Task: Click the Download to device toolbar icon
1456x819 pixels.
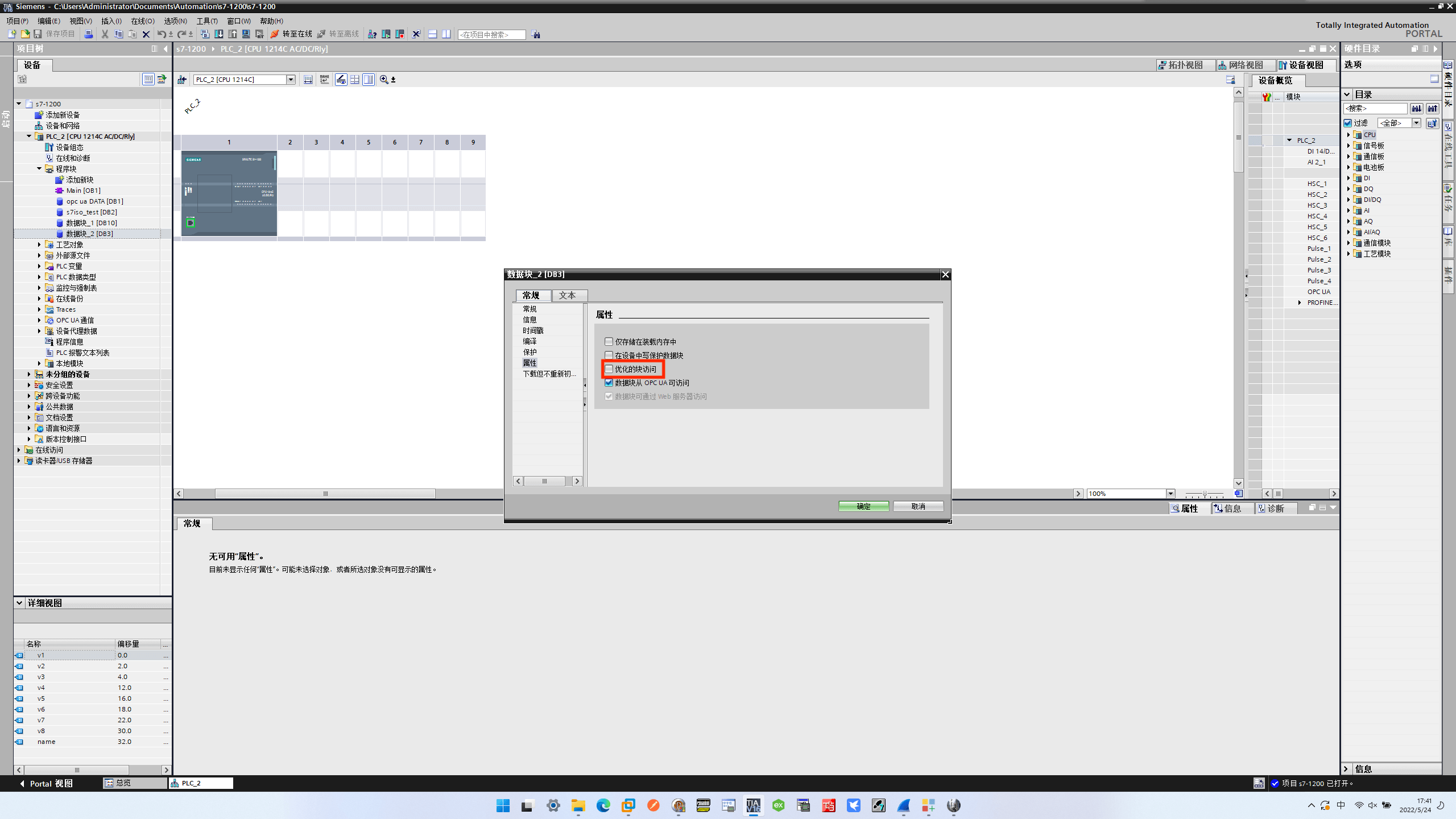Action: pos(218,34)
